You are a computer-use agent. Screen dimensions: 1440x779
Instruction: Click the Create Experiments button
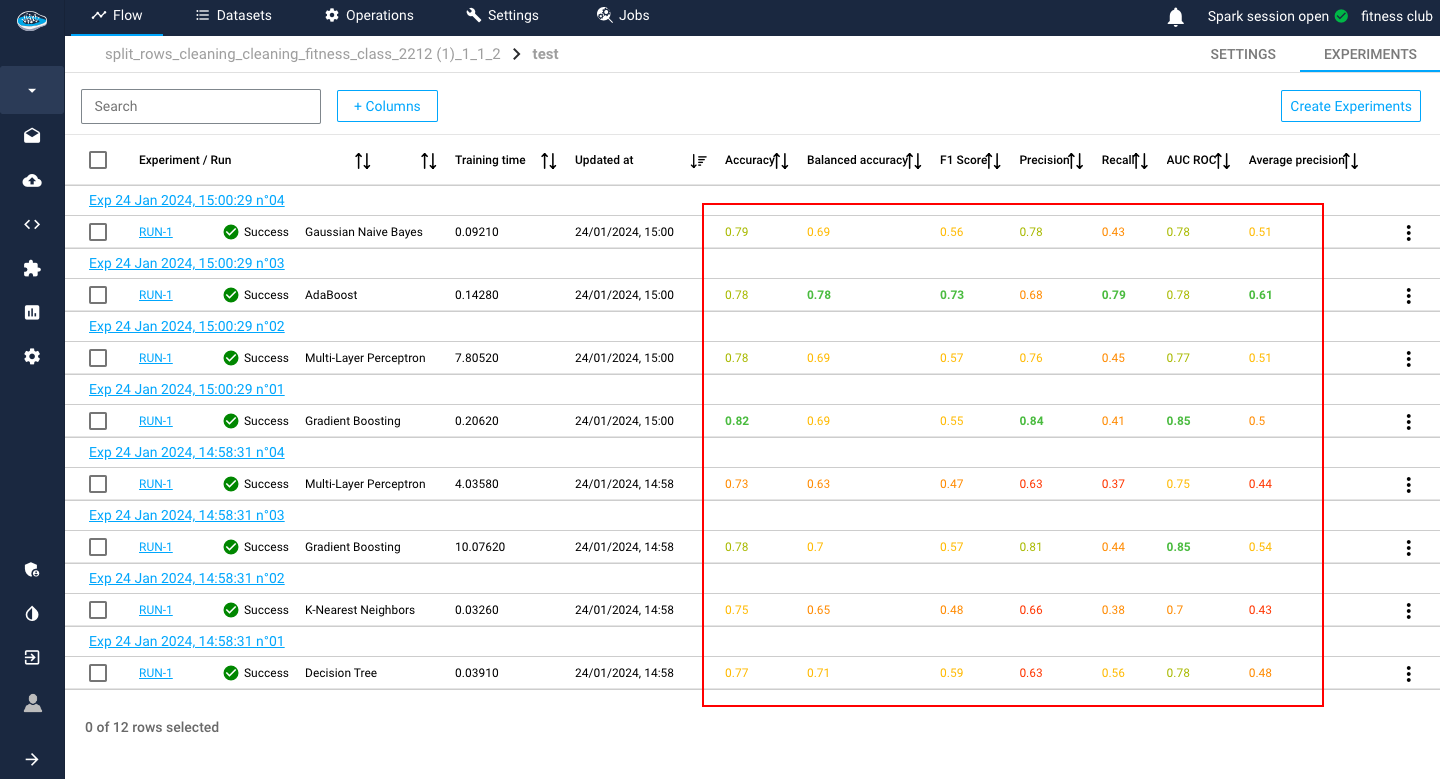pos(1350,106)
